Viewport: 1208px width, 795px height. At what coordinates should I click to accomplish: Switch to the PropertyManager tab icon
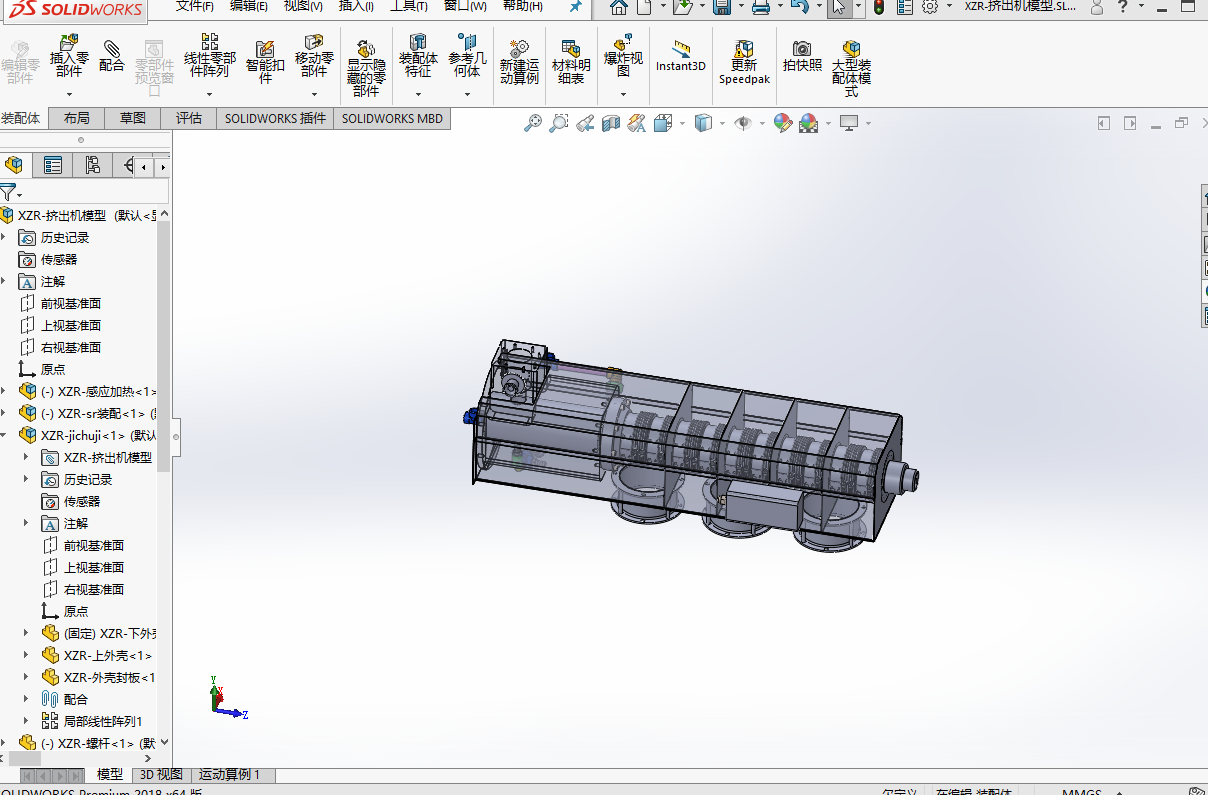point(53,165)
